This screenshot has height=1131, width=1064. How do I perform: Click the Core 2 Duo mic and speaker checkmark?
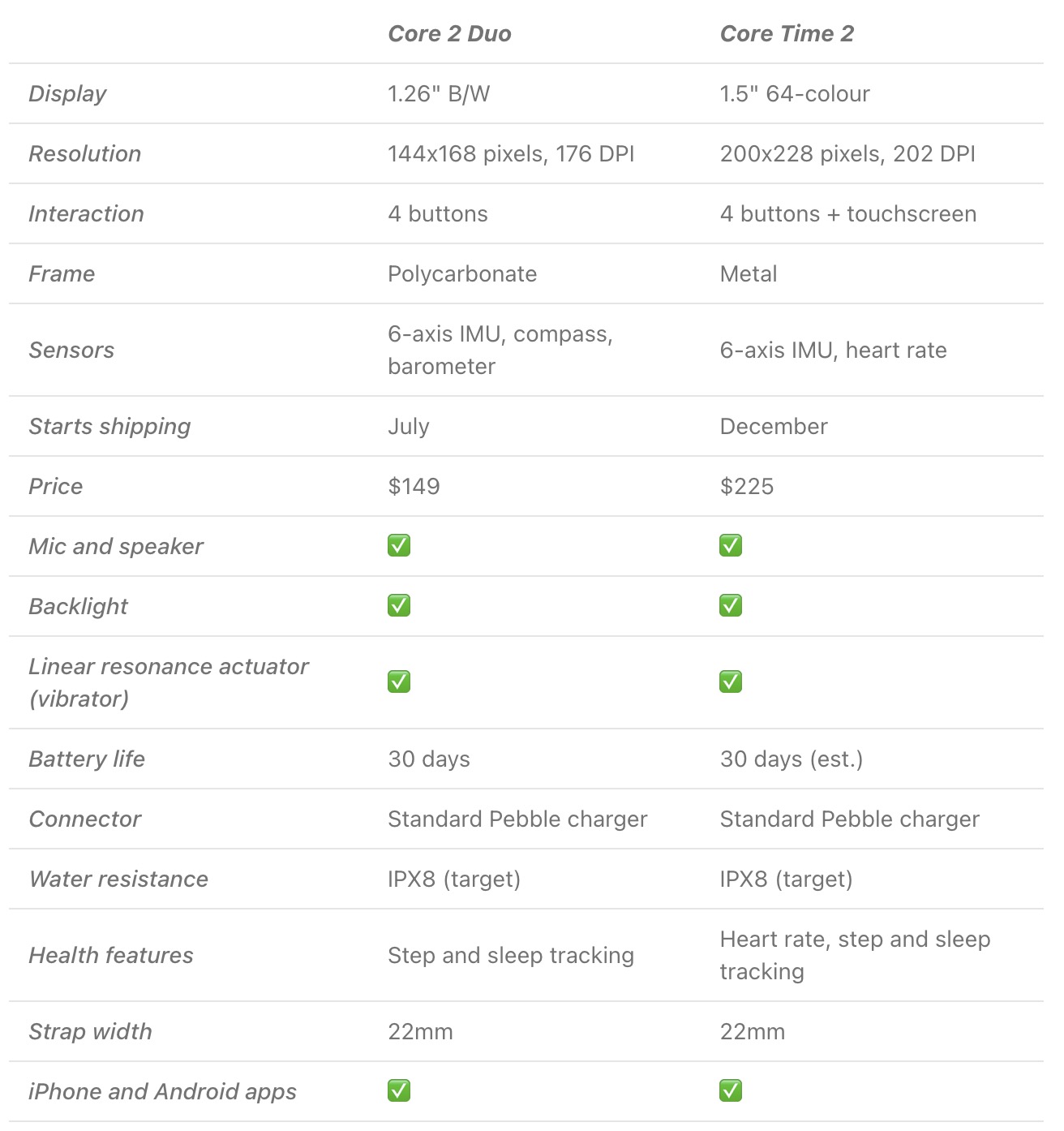click(x=398, y=546)
